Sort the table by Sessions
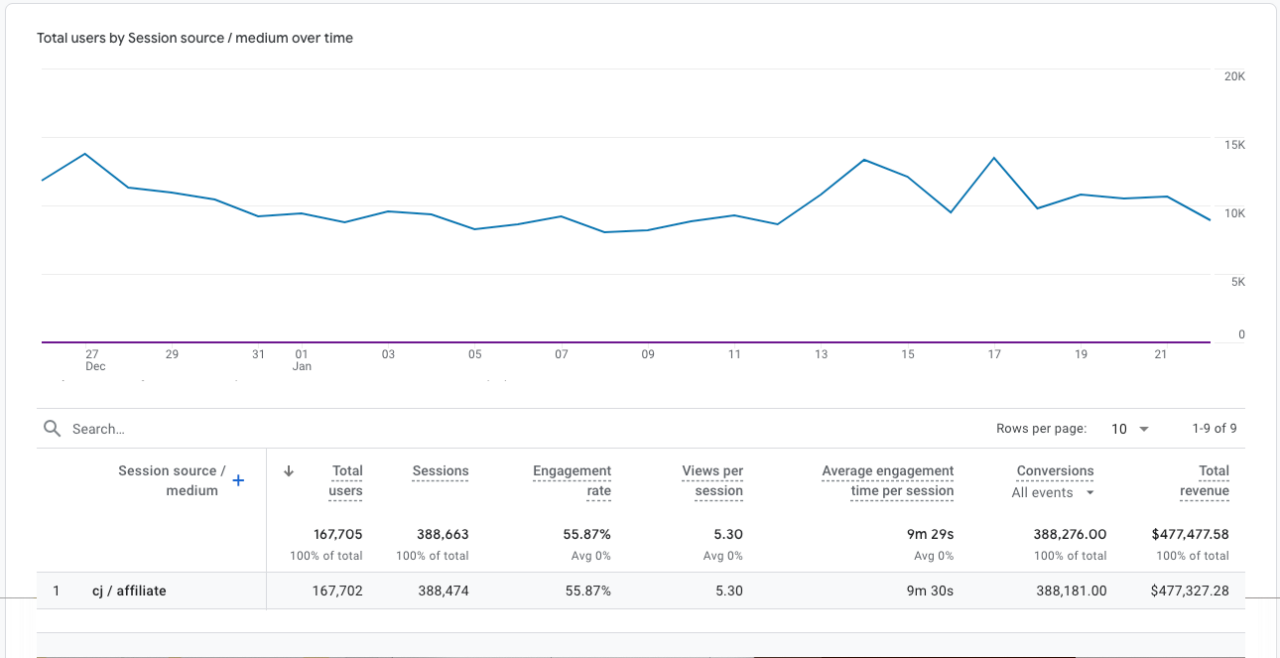1280x658 pixels. [440, 471]
